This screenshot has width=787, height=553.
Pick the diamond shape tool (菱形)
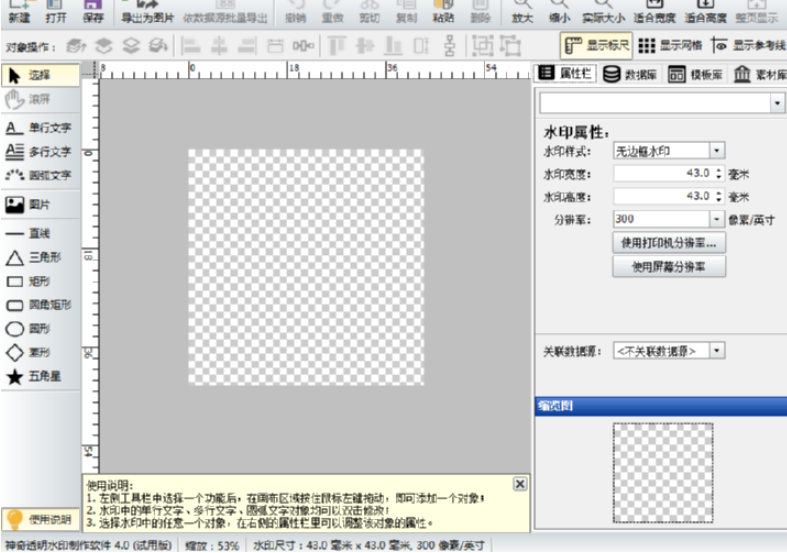[x=30, y=352]
